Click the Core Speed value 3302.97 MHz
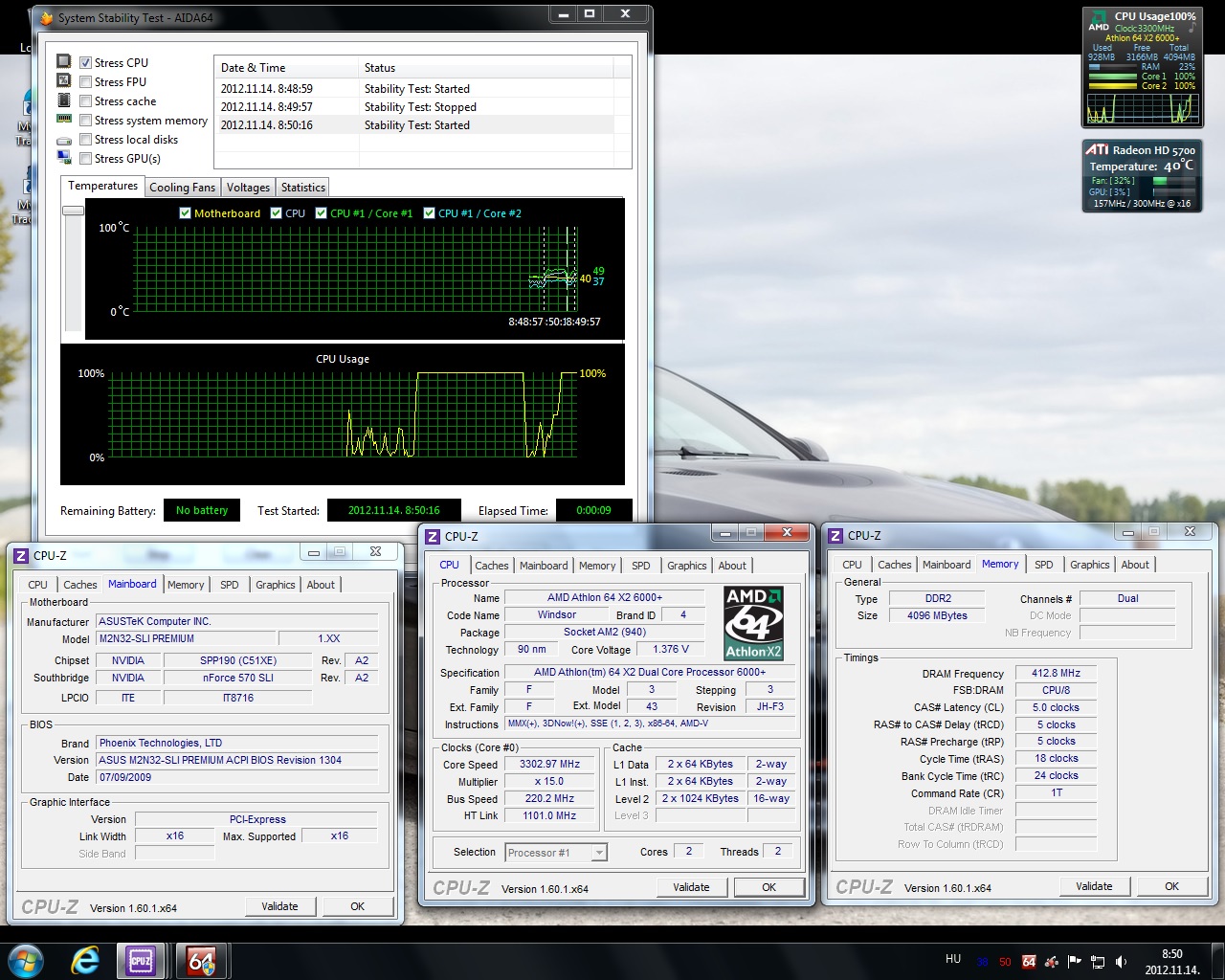1225x980 pixels. pos(550,765)
